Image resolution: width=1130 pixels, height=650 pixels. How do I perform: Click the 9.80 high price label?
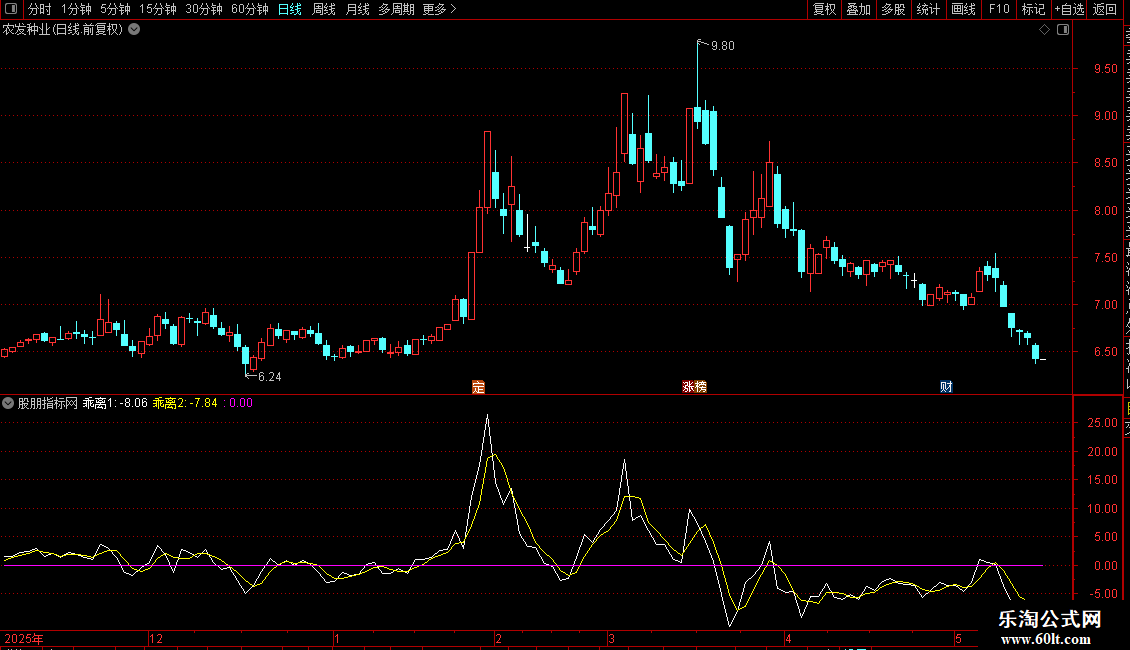(723, 45)
